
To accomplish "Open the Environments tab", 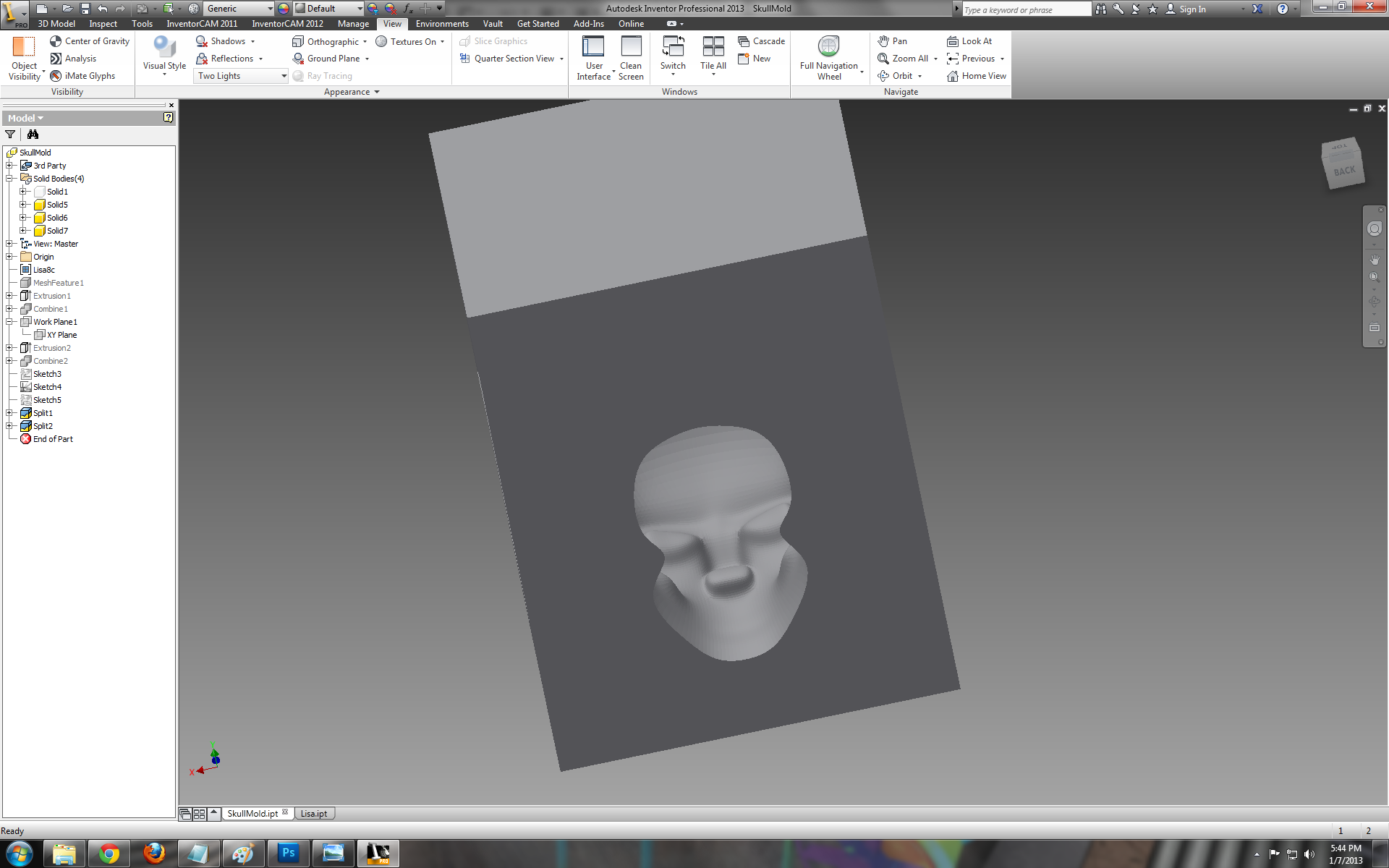I will click(442, 24).
